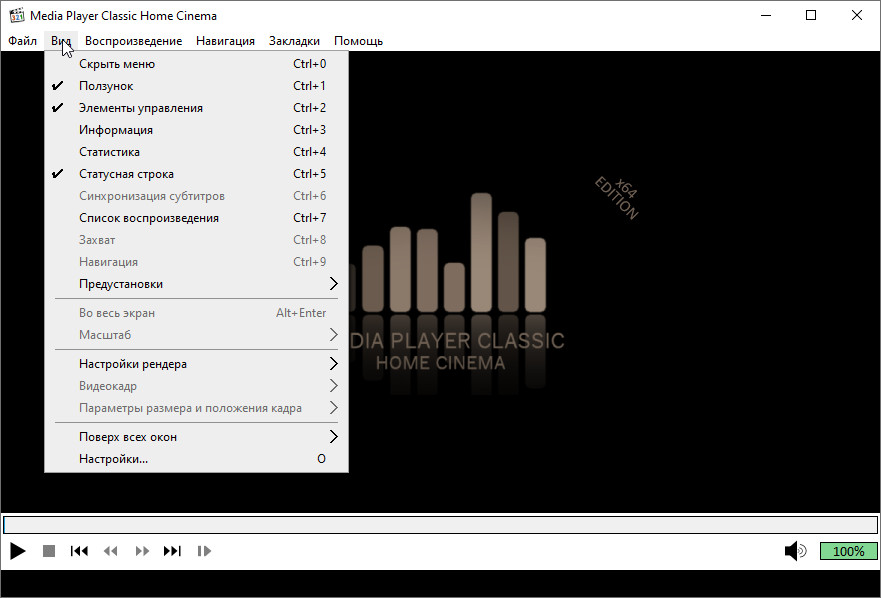881x598 pixels.
Task: Click the fast-forward (increase speed) icon
Action: (142, 551)
